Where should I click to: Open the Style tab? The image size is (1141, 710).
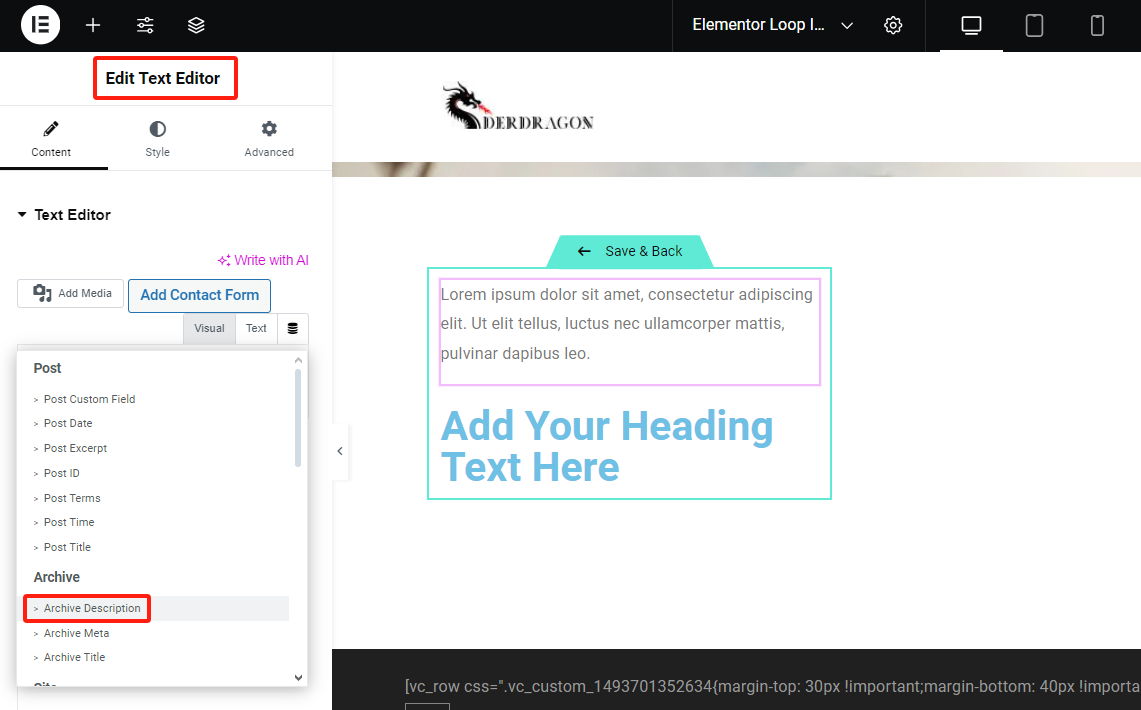tap(157, 139)
